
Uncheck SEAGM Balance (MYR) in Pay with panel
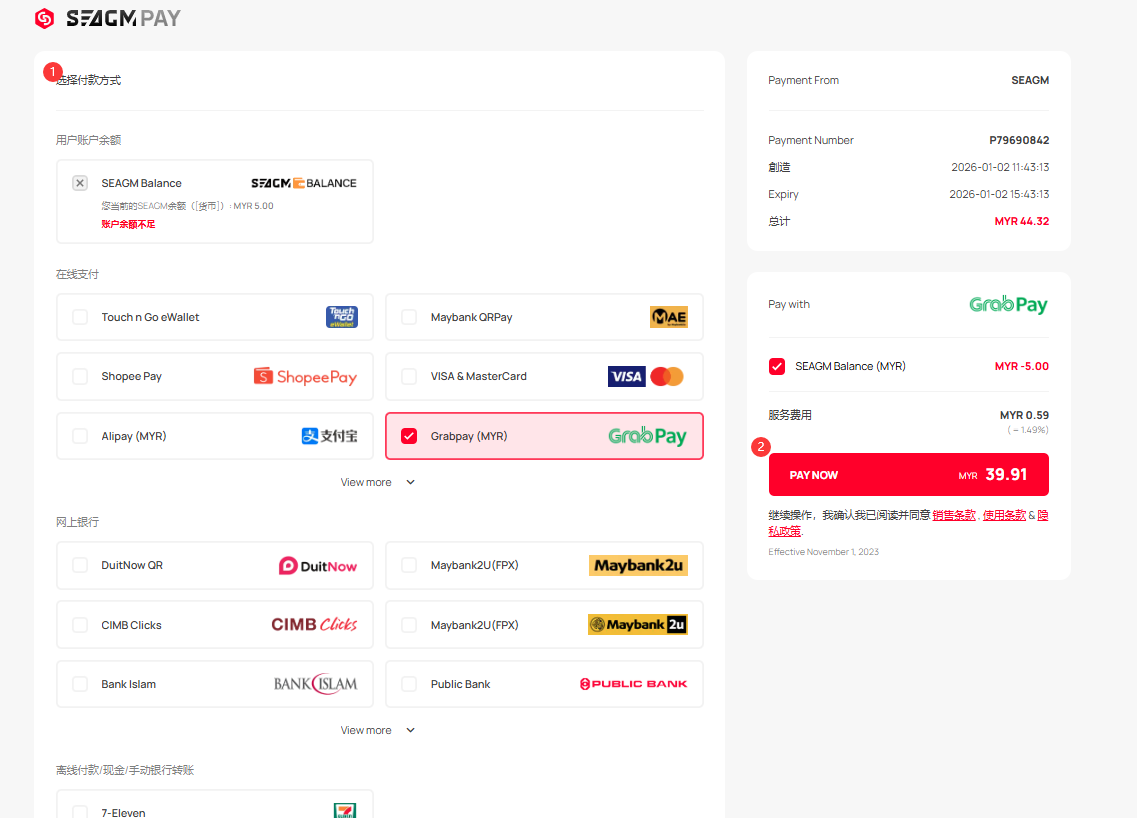(x=777, y=366)
